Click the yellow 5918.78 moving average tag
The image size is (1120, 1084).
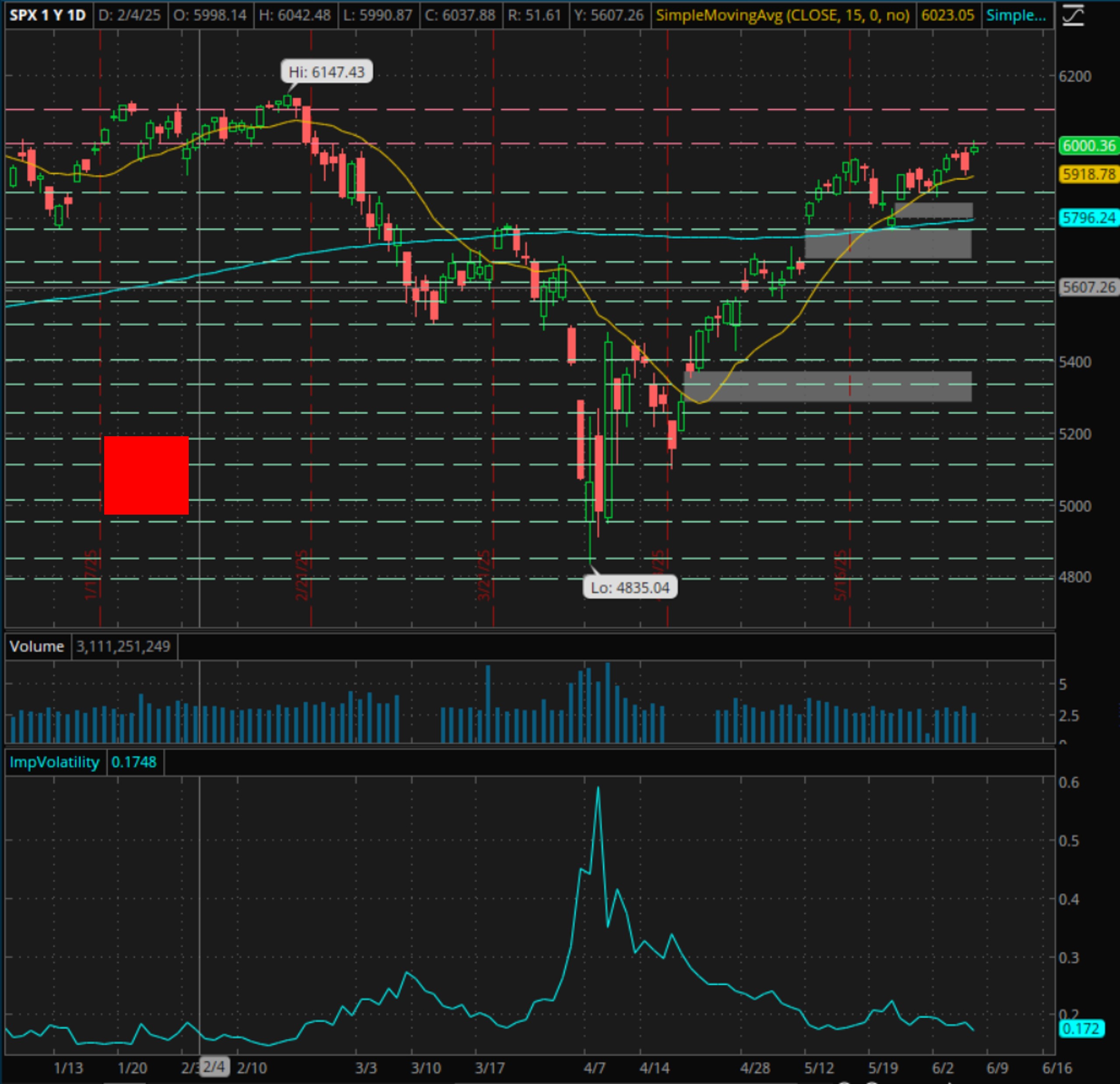[x=1088, y=174]
